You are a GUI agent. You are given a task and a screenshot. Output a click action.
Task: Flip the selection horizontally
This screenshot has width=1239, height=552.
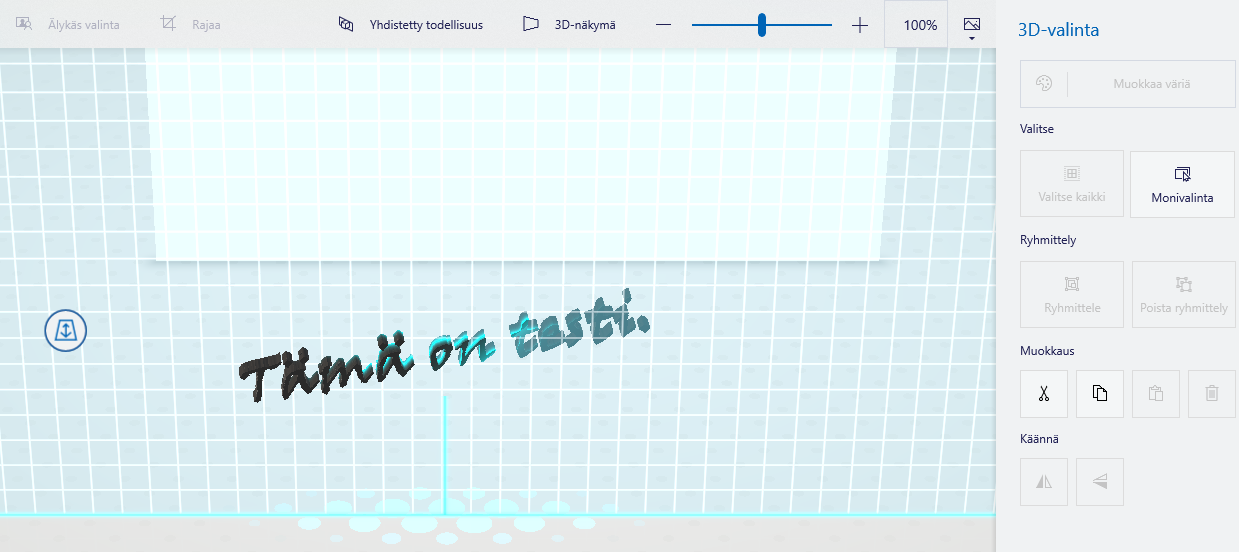1044,481
